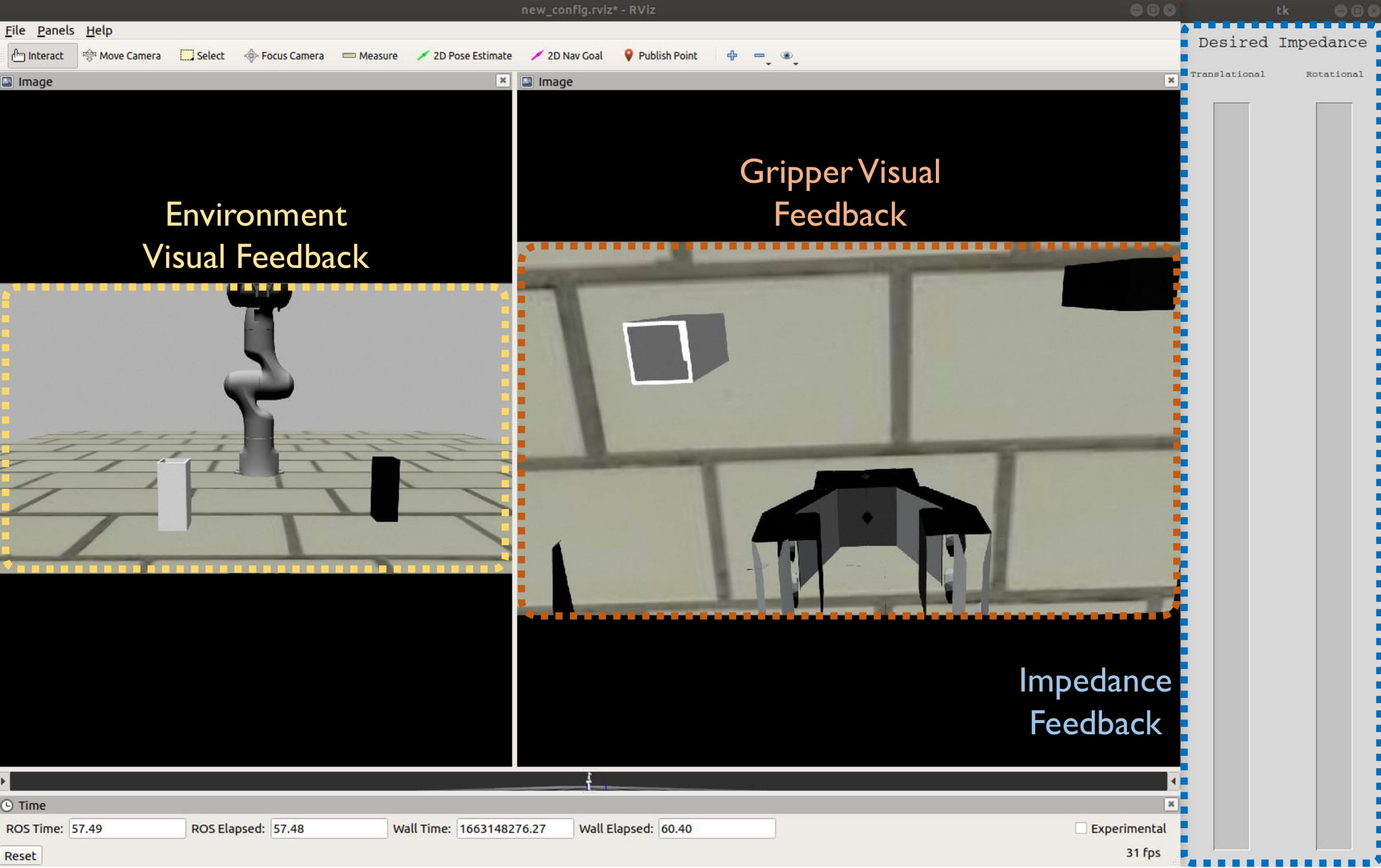Select the 2D Pose Estimate tool

tap(464, 56)
